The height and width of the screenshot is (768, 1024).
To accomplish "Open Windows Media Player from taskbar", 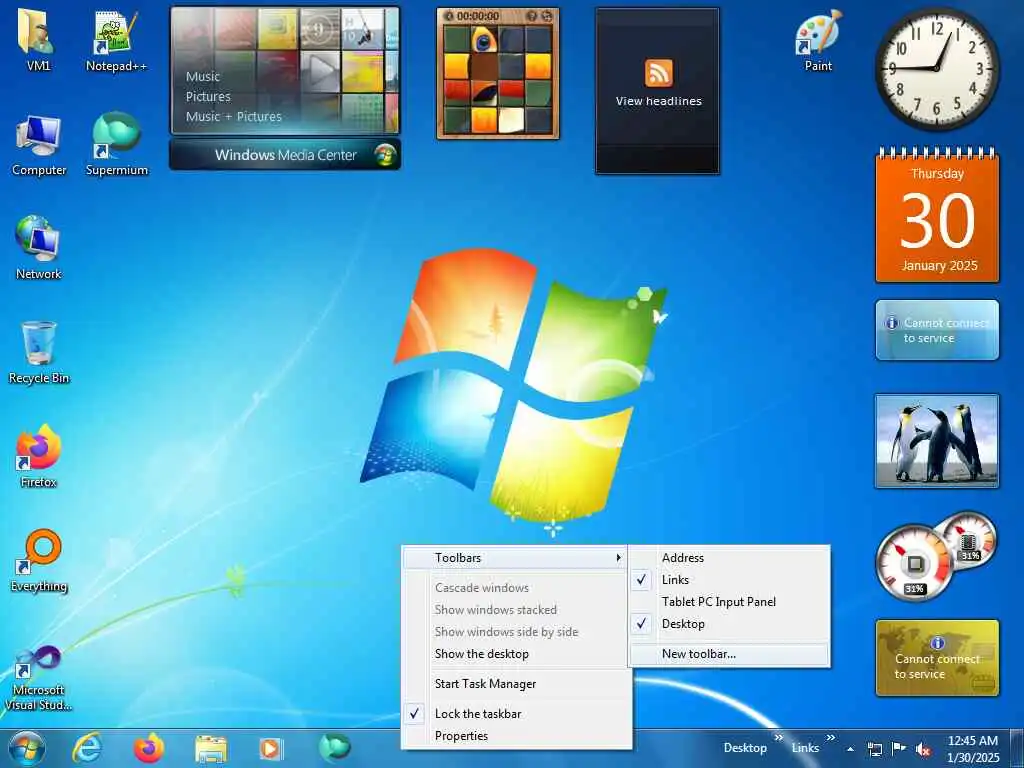I will click(270, 748).
